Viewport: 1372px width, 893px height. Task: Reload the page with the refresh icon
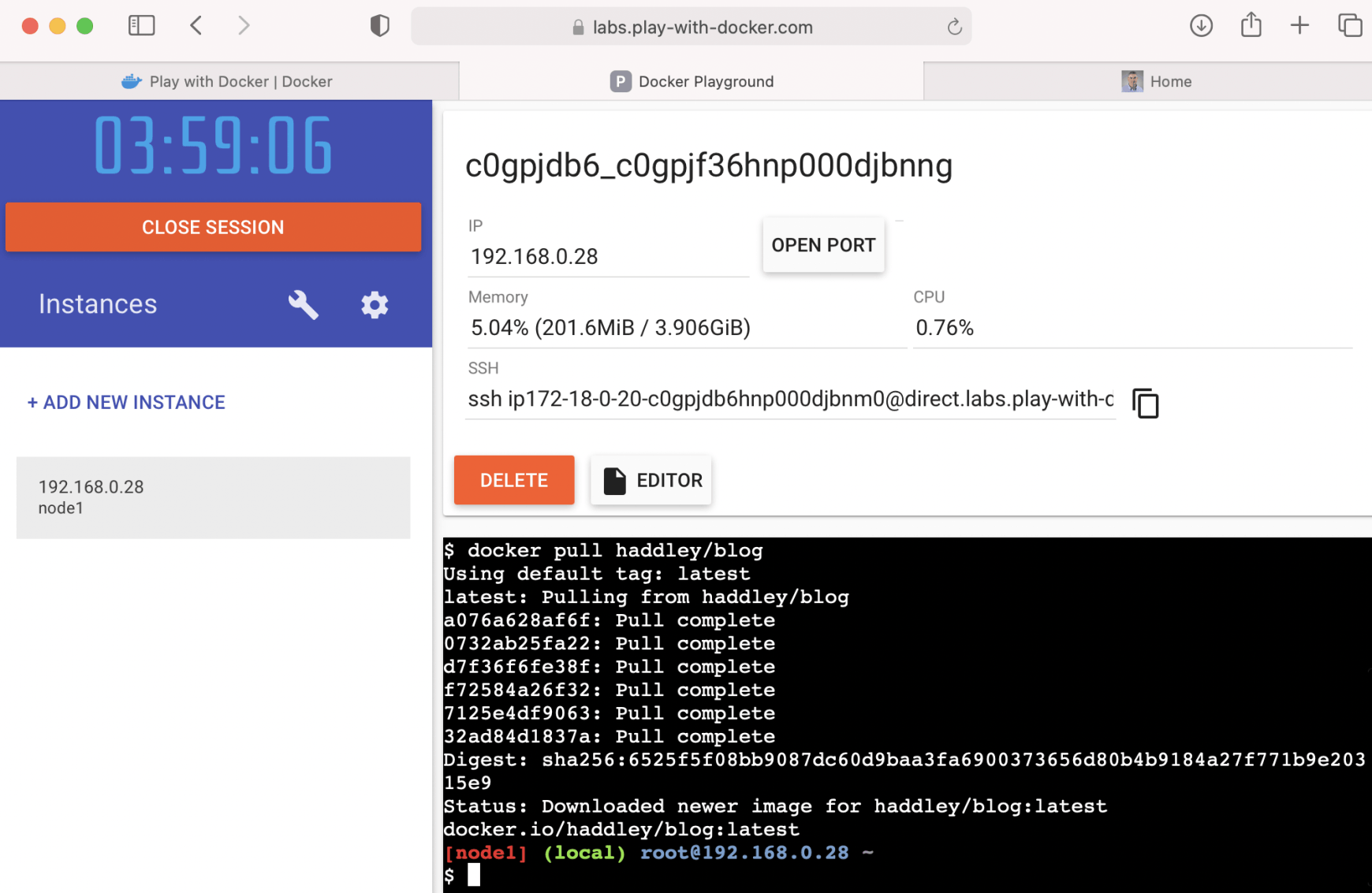(954, 28)
